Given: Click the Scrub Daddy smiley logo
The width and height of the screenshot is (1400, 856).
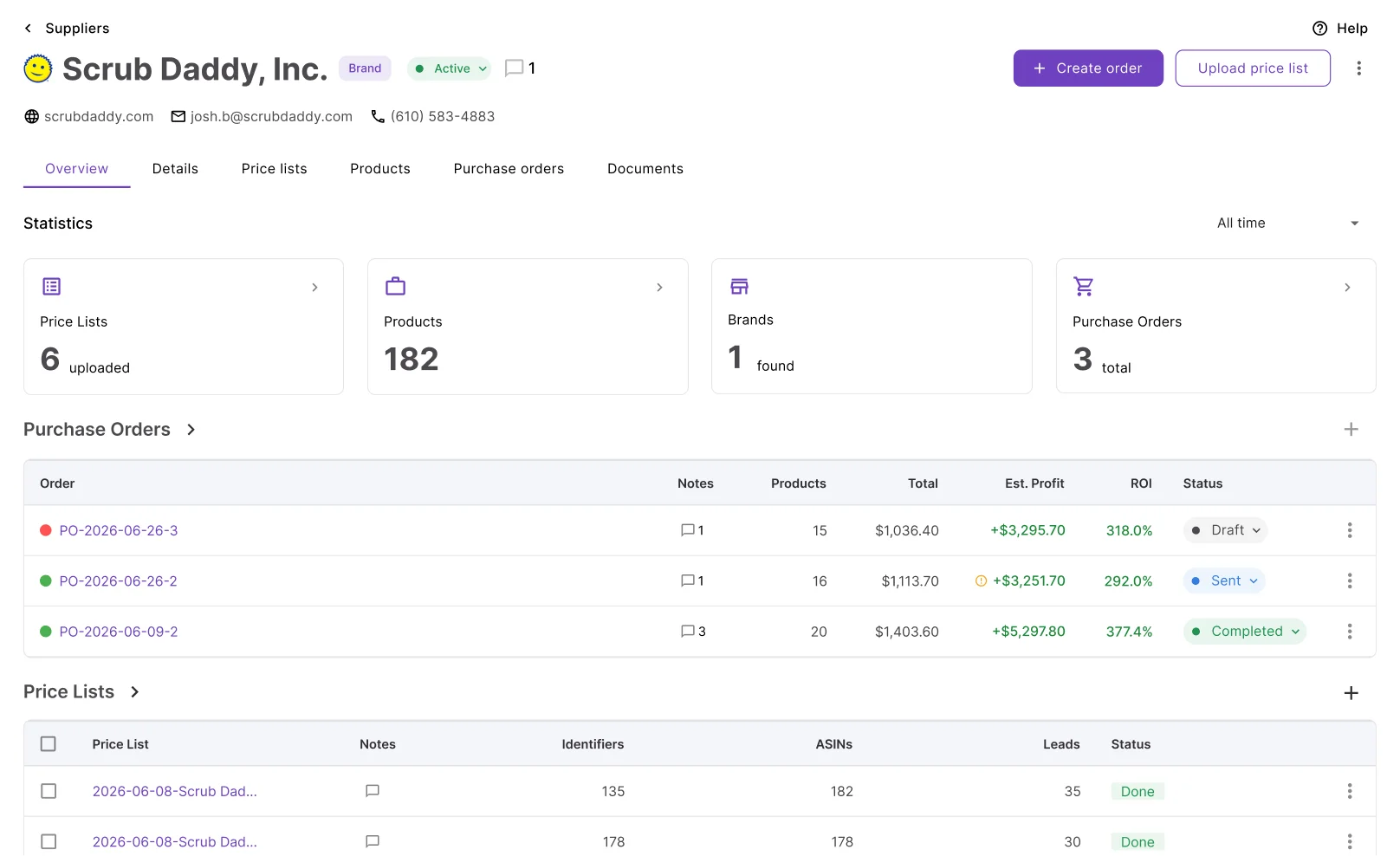Looking at the screenshot, I should pyautogui.click(x=38, y=68).
